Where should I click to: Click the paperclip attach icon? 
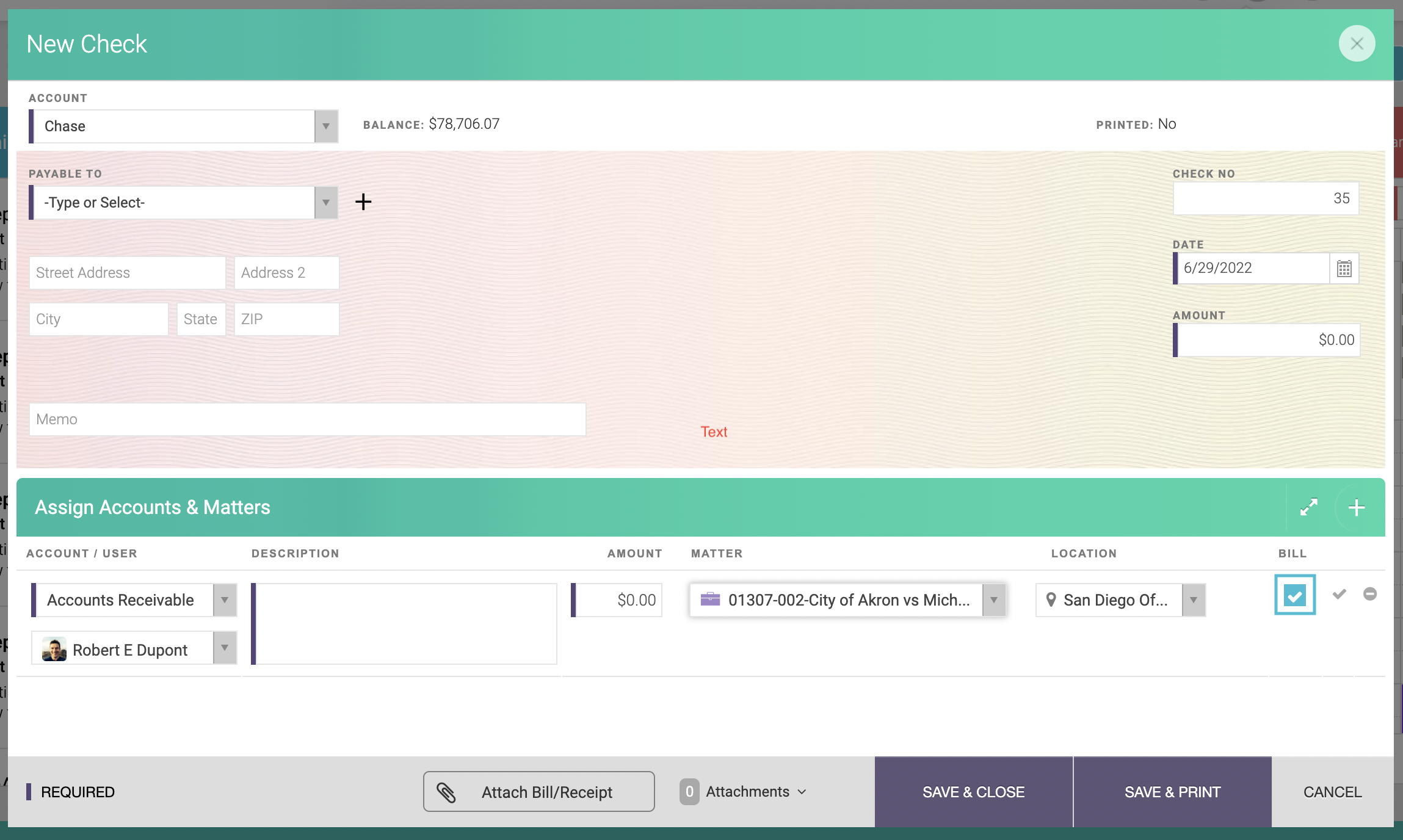[446, 792]
